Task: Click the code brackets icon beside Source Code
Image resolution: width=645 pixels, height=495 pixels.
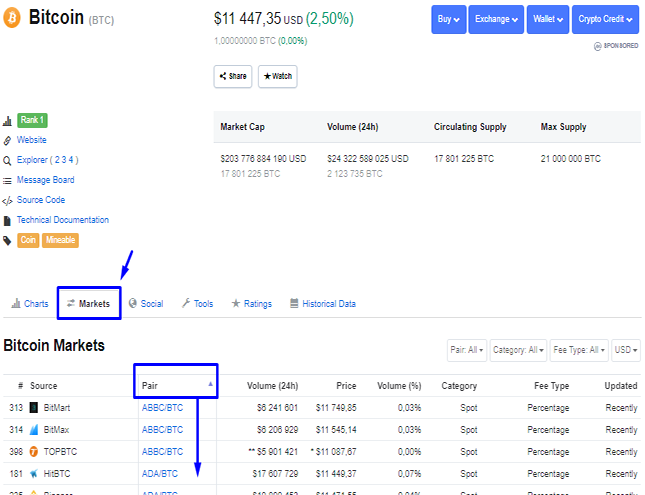Action: [x=7, y=201]
